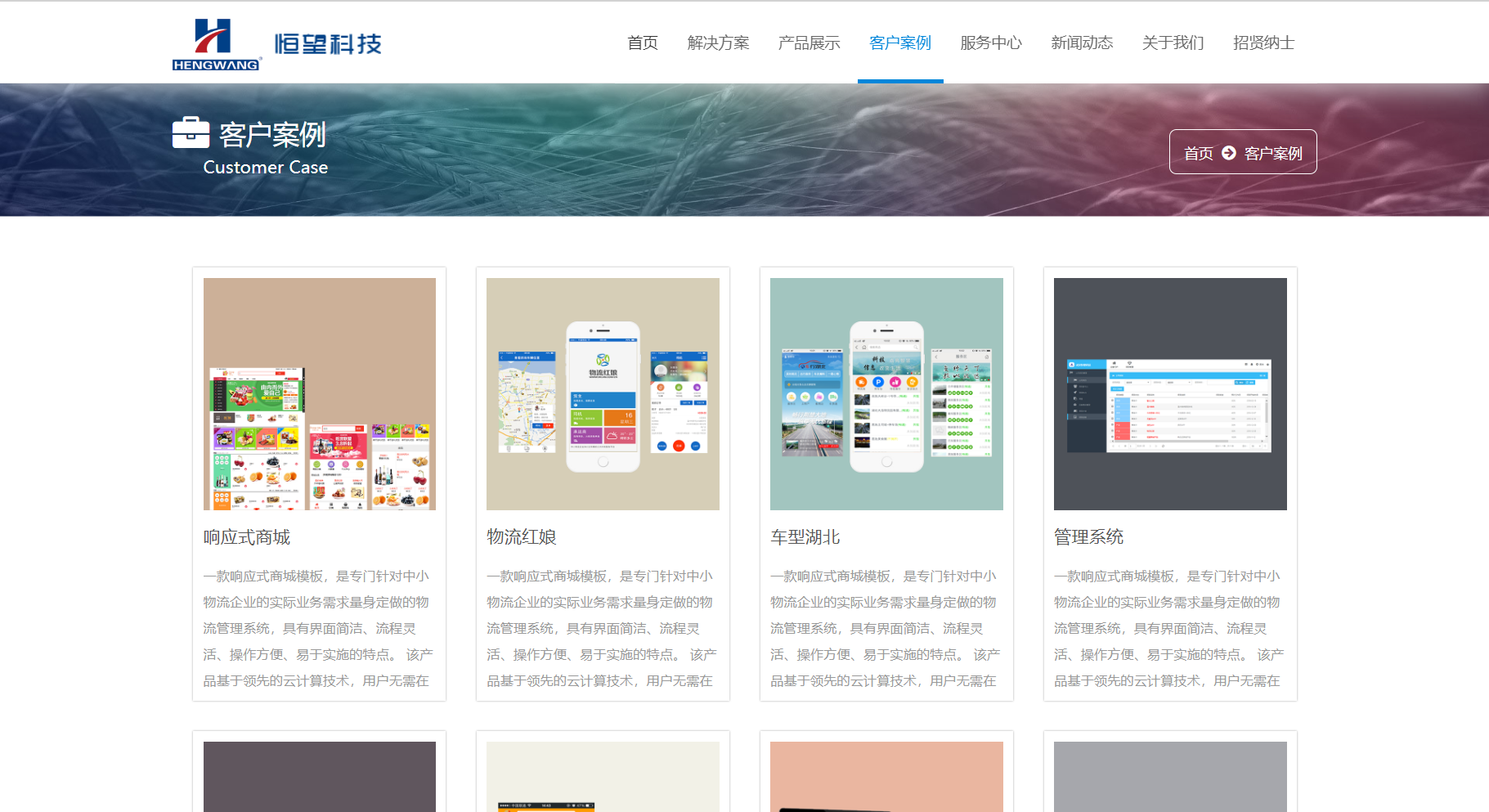Select the 客户案例 navigation tab
This screenshot has height=812, width=1489.
click(900, 43)
